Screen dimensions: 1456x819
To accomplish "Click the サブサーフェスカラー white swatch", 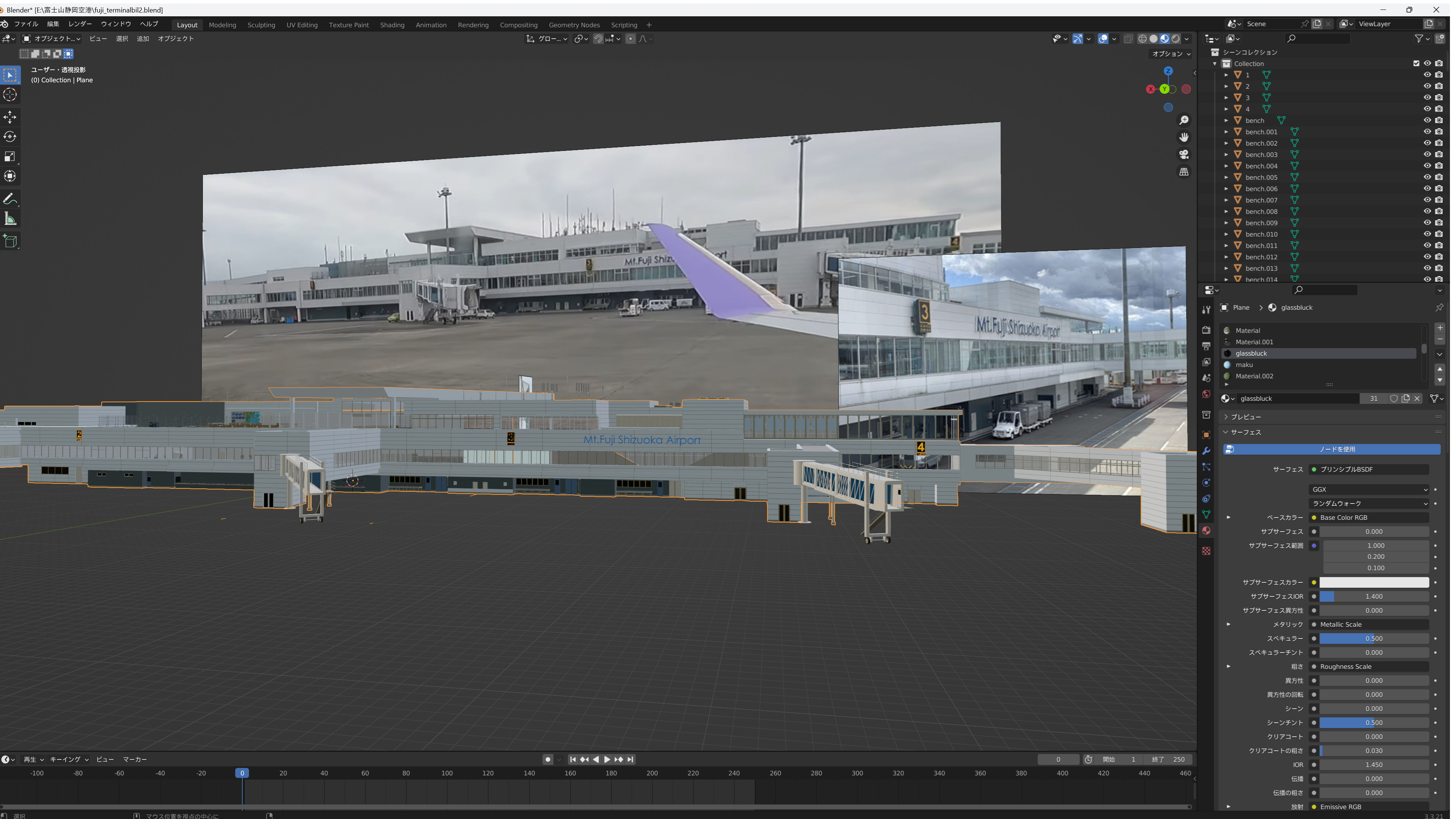I will pyautogui.click(x=1374, y=583).
